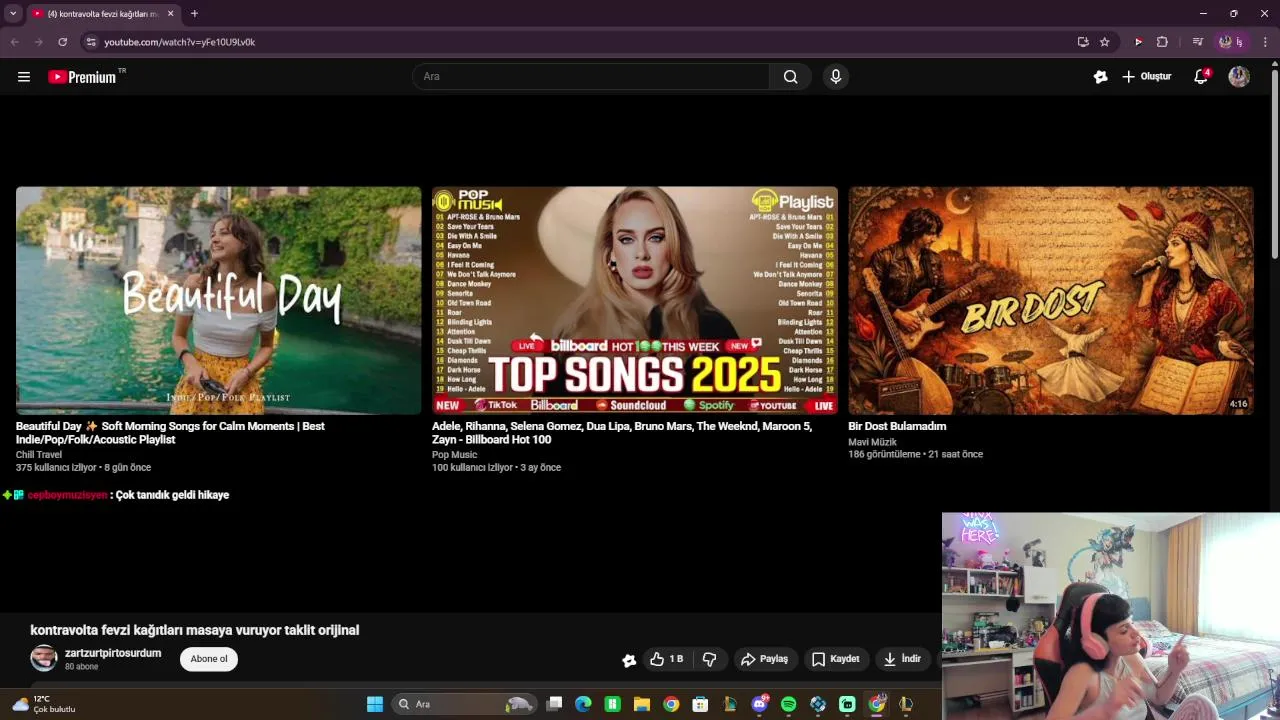This screenshot has height=720, width=1280.
Task: Bookmark this page with the star
Action: pos(1105,42)
